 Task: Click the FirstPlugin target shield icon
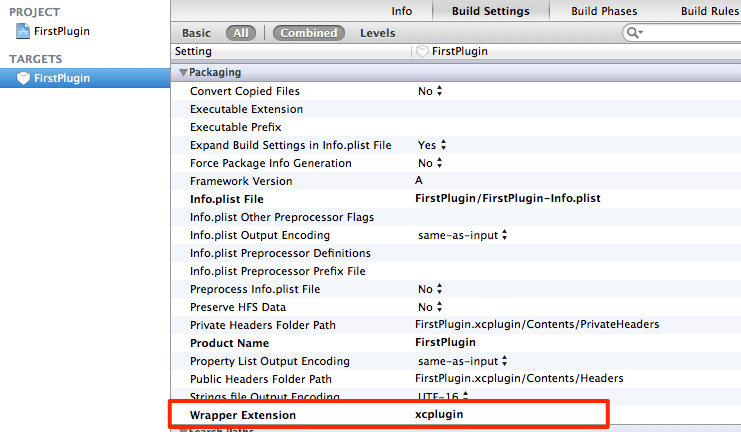click(x=24, y=78)
